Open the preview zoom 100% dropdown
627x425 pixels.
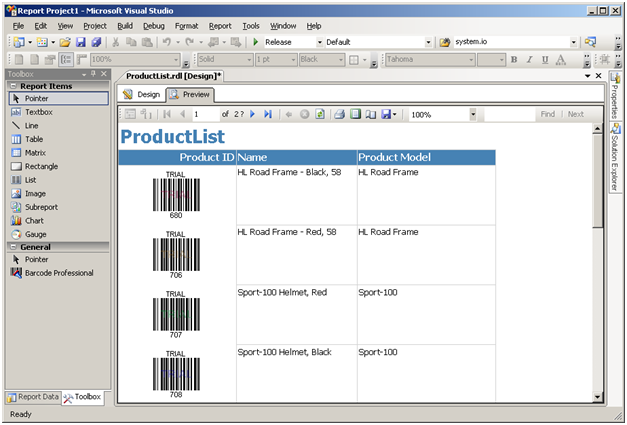point(473,114)
